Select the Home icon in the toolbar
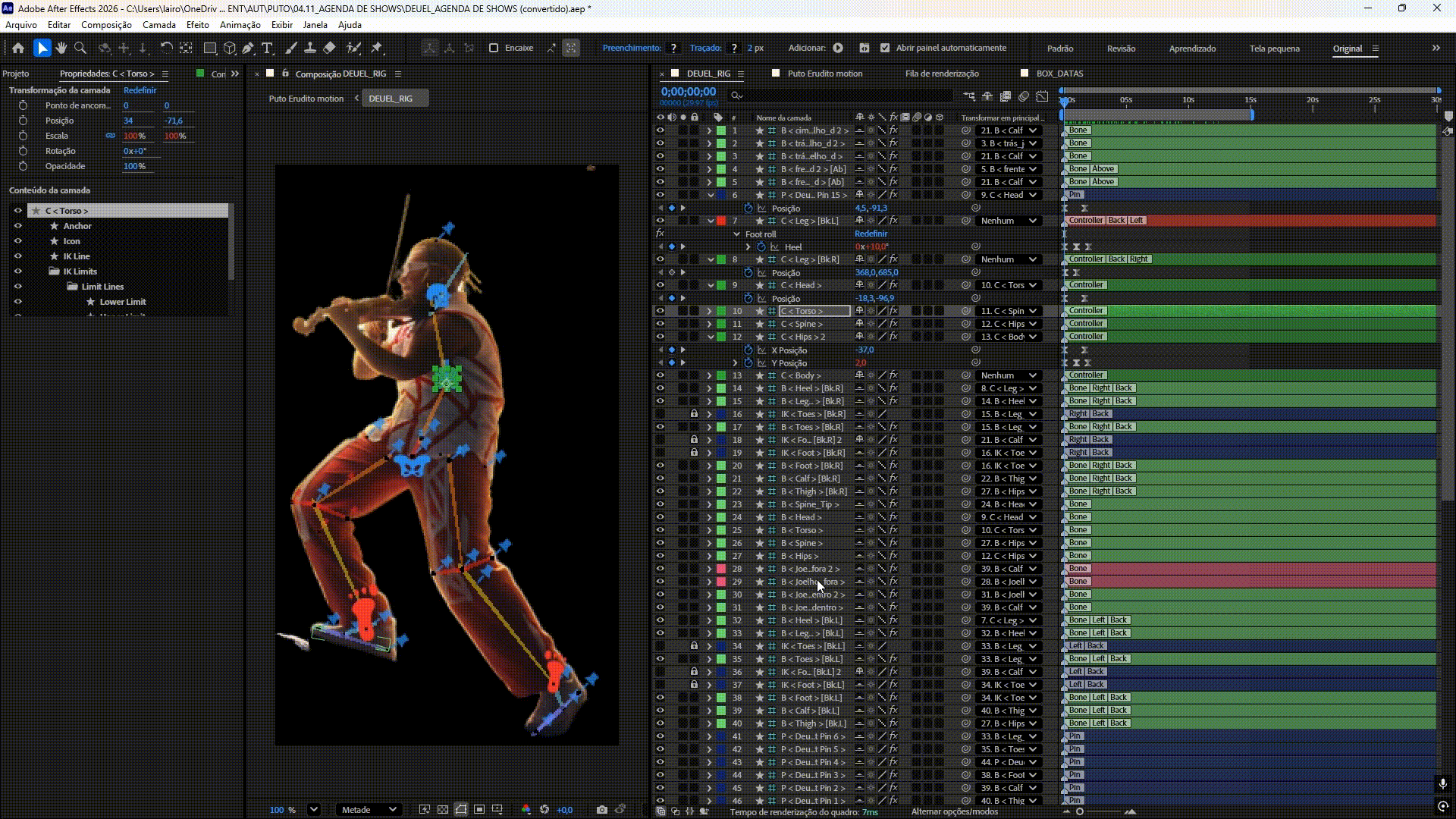1456x819 pixels. click(x=18, y=48)
